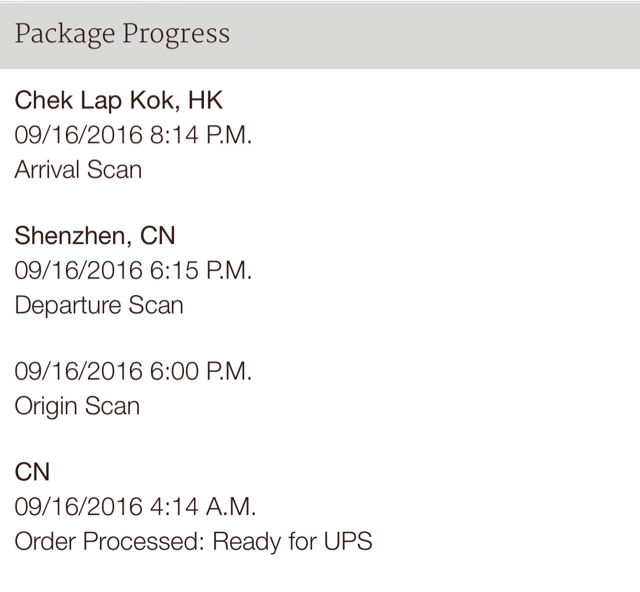Screen dimensions: 640x592
Task: Click the Origin Scan status entry
Action: [x=77, y=407]
